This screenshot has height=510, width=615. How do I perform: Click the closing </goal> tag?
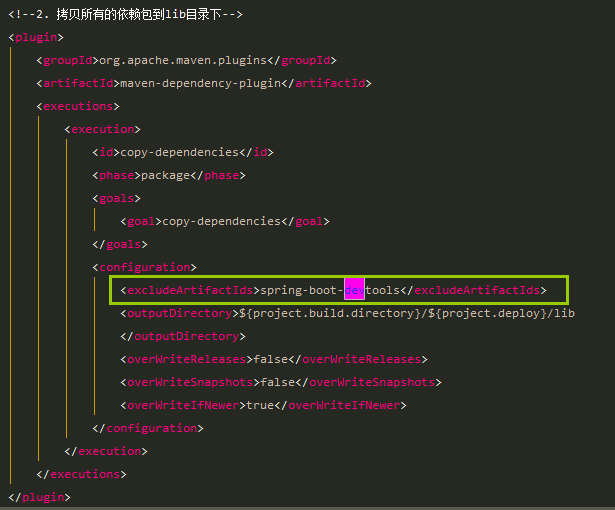305,221
